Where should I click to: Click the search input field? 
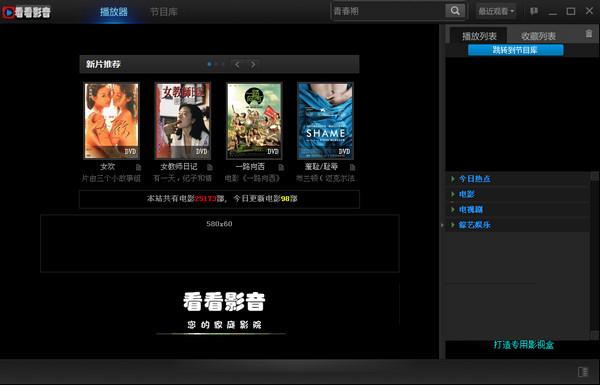coord(388,11)
